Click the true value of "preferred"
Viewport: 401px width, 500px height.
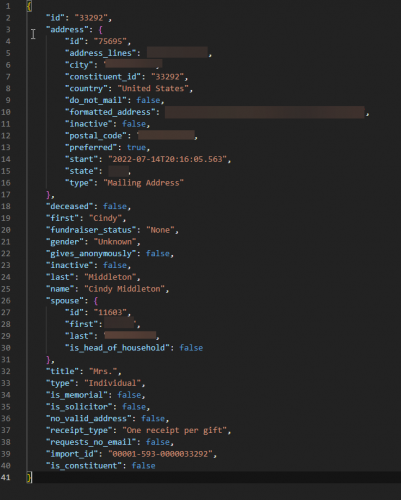pyautogui.click(x=136, y=147)
